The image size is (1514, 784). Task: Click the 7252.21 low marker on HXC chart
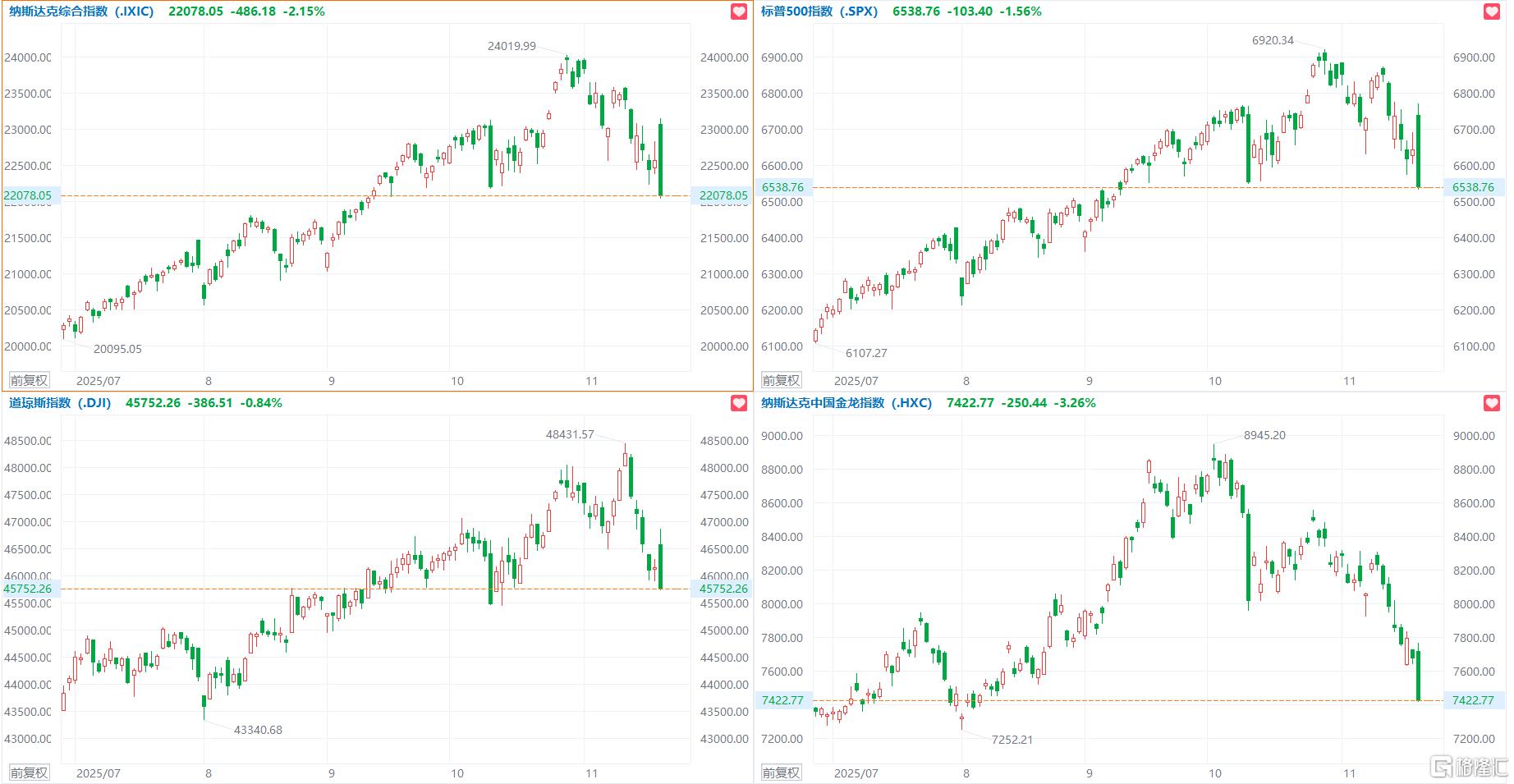(x=1012, y=740)
